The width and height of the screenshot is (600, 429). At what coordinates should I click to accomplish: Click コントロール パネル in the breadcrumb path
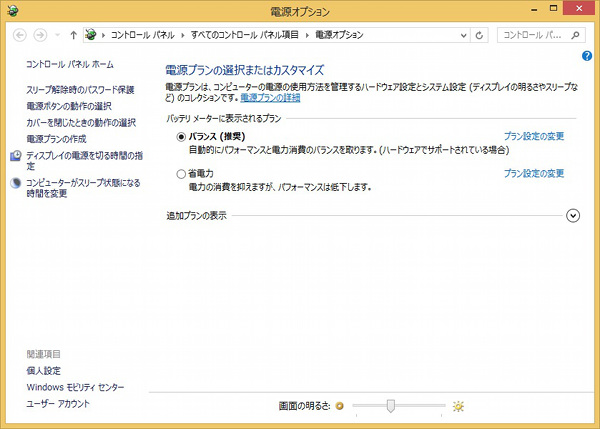coord(141,35)
